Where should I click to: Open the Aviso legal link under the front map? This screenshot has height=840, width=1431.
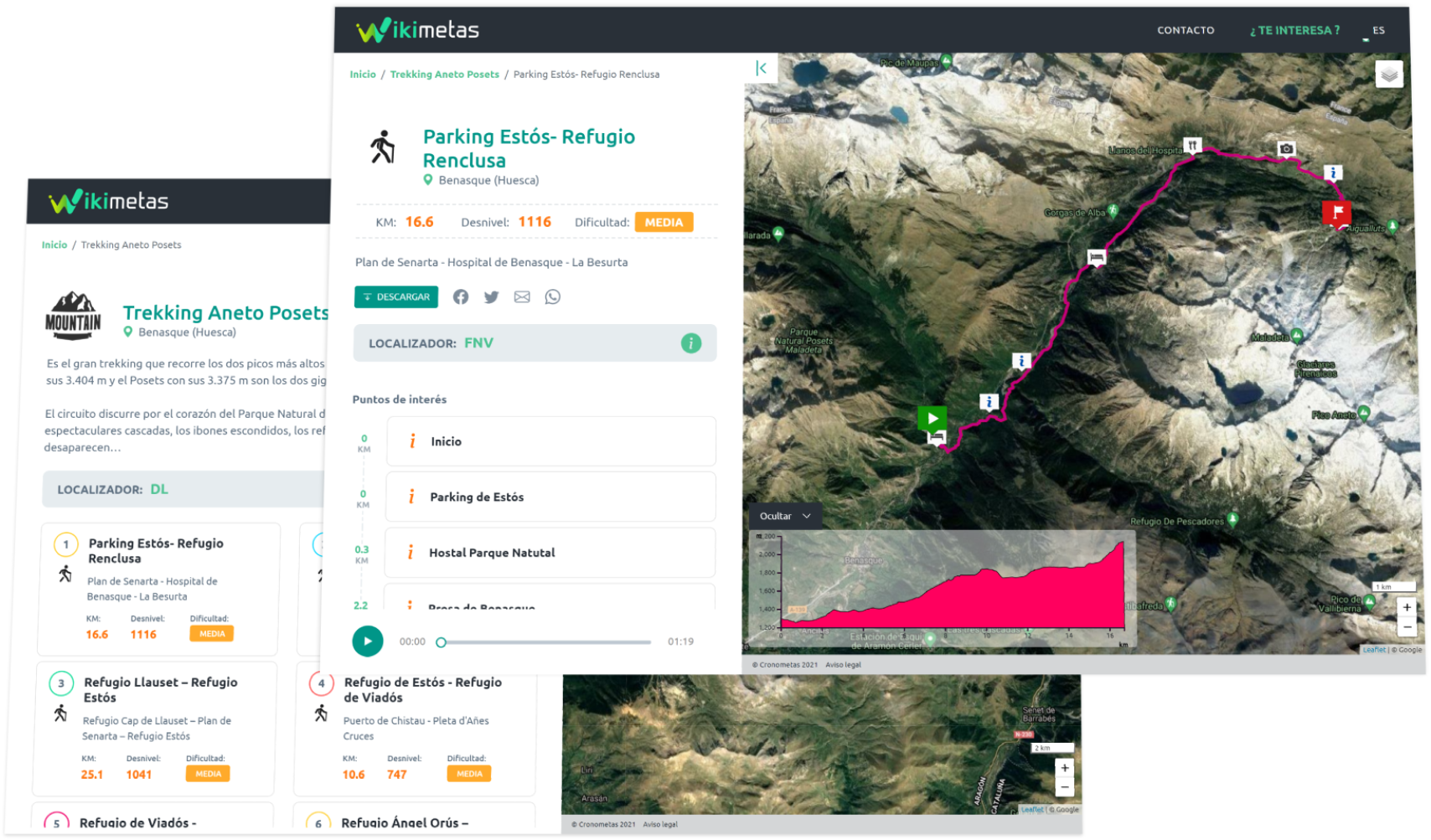843,665
